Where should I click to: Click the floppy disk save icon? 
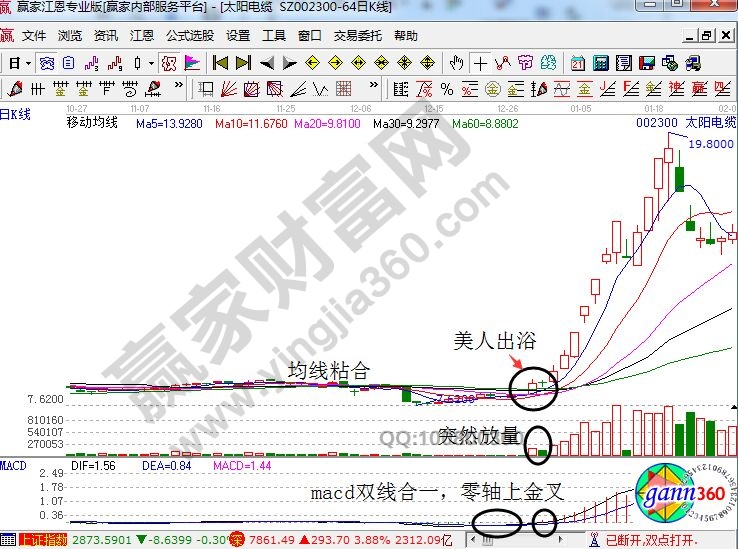tap(647, 63)
